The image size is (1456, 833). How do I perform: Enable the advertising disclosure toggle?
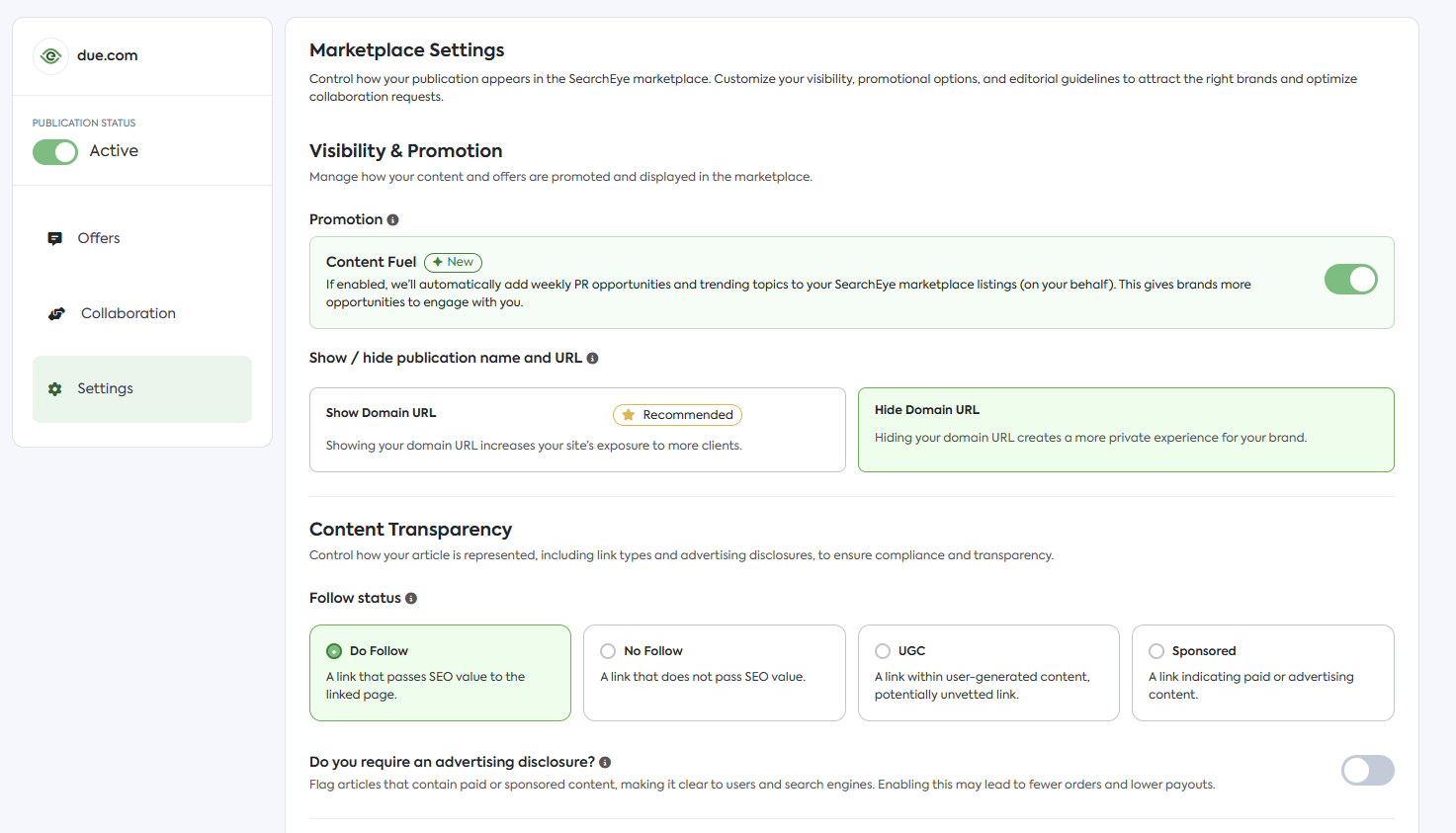click(1367, 771)
